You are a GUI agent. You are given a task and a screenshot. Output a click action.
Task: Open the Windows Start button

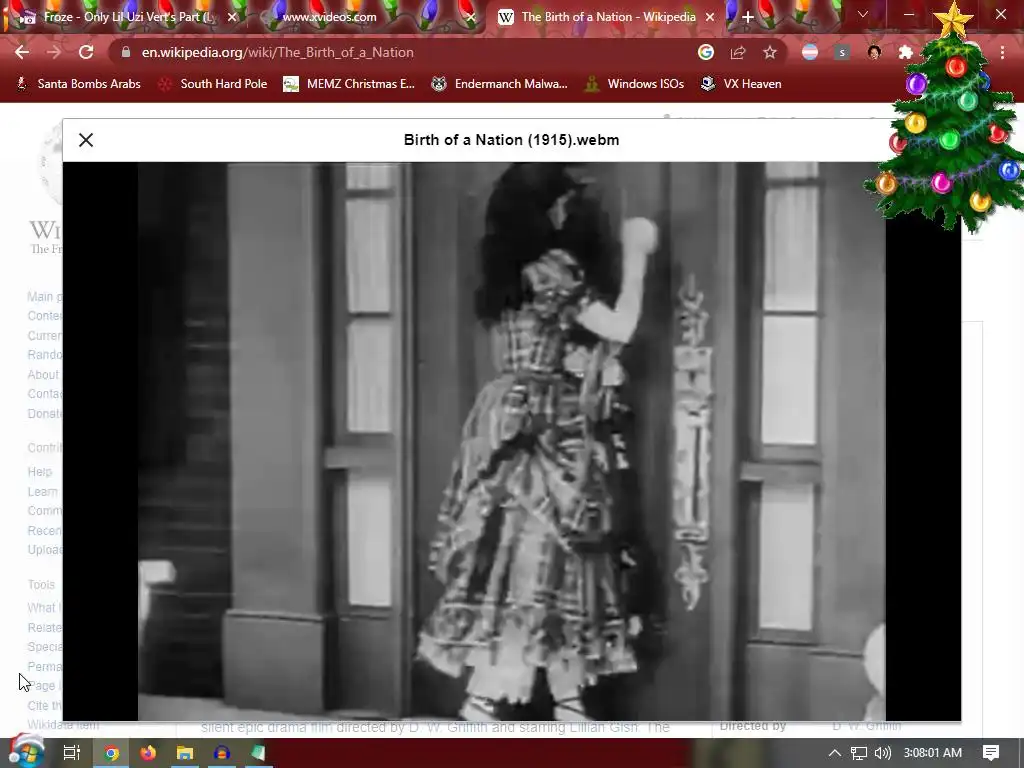(x=26, y=752)
